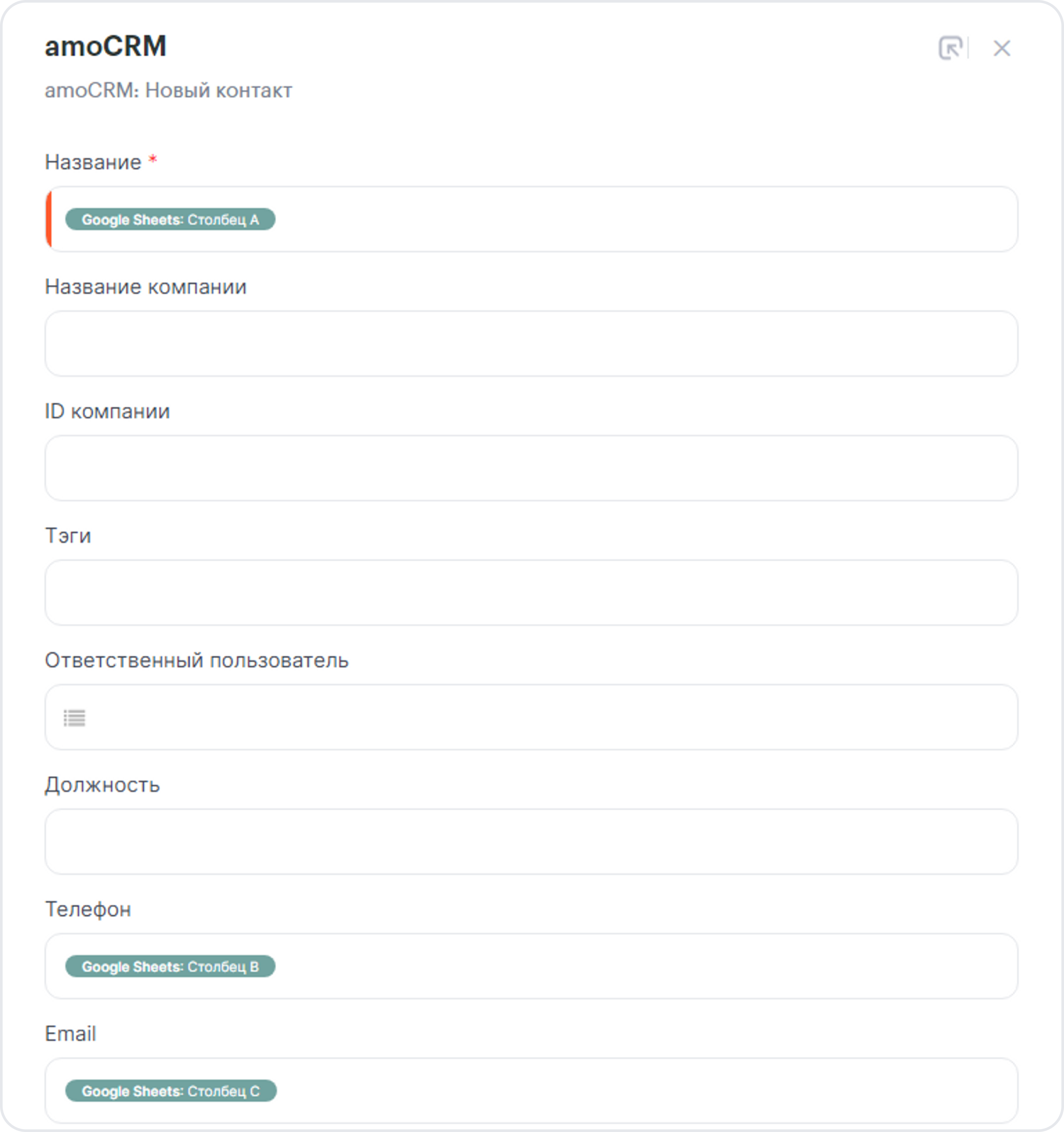Click empty space in the Телефон field

click(644, 966)
